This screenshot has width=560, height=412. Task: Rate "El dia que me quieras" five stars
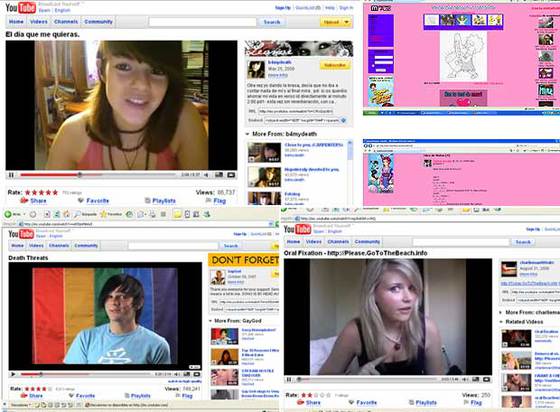coord(55,192)
